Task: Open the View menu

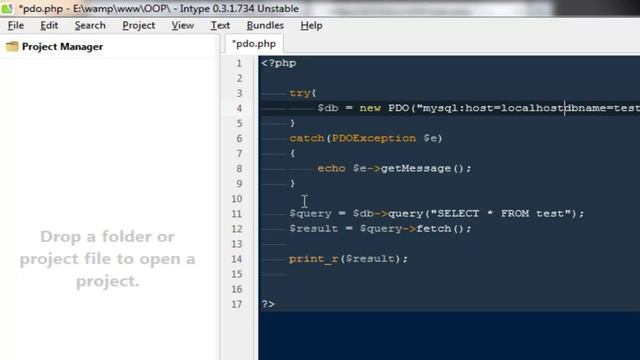Action: pos(182,26)
